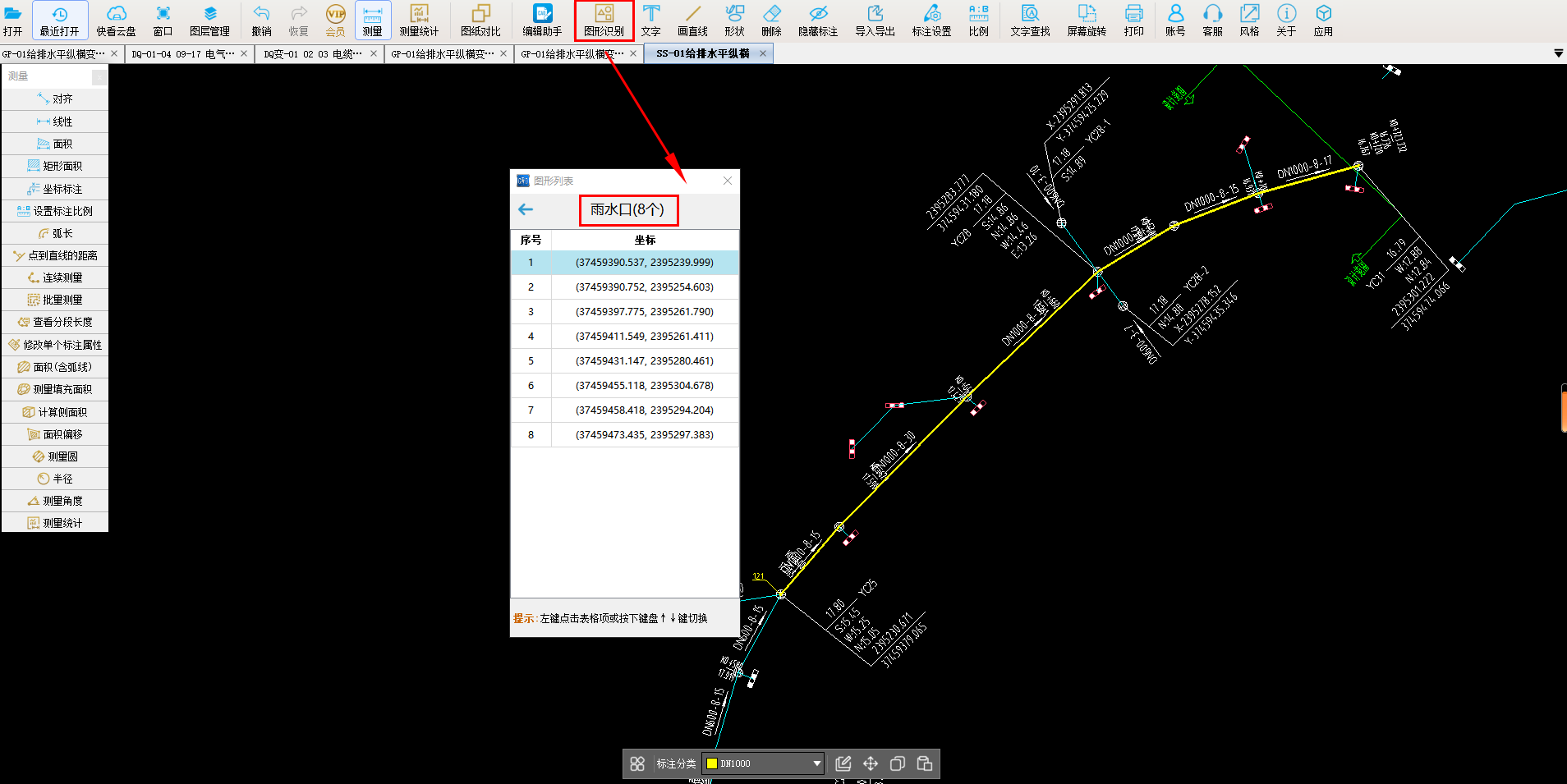Click the back arrow in 图形列表 dialog

coord(526,210)
